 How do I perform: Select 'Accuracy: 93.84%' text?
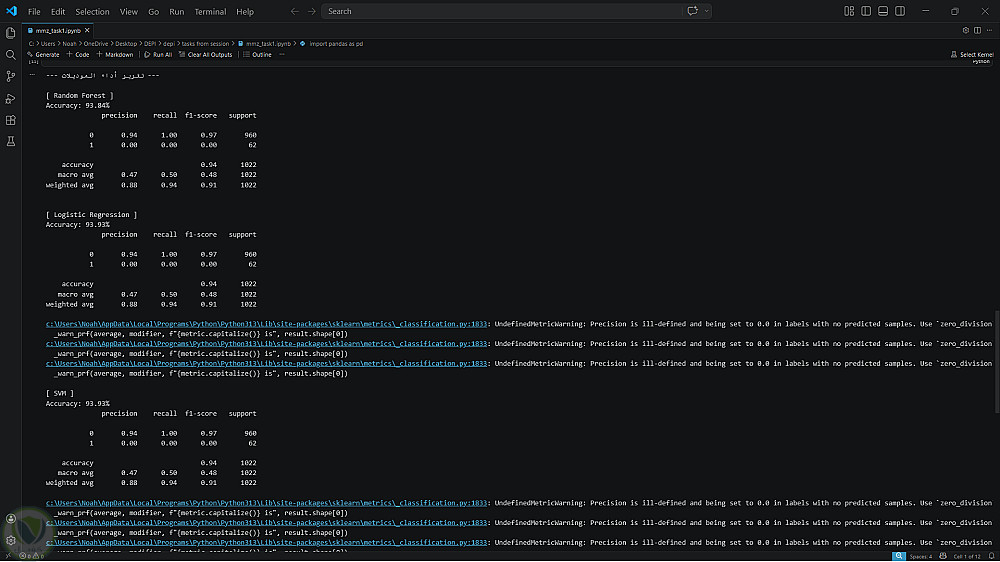[x=78, y=106]
